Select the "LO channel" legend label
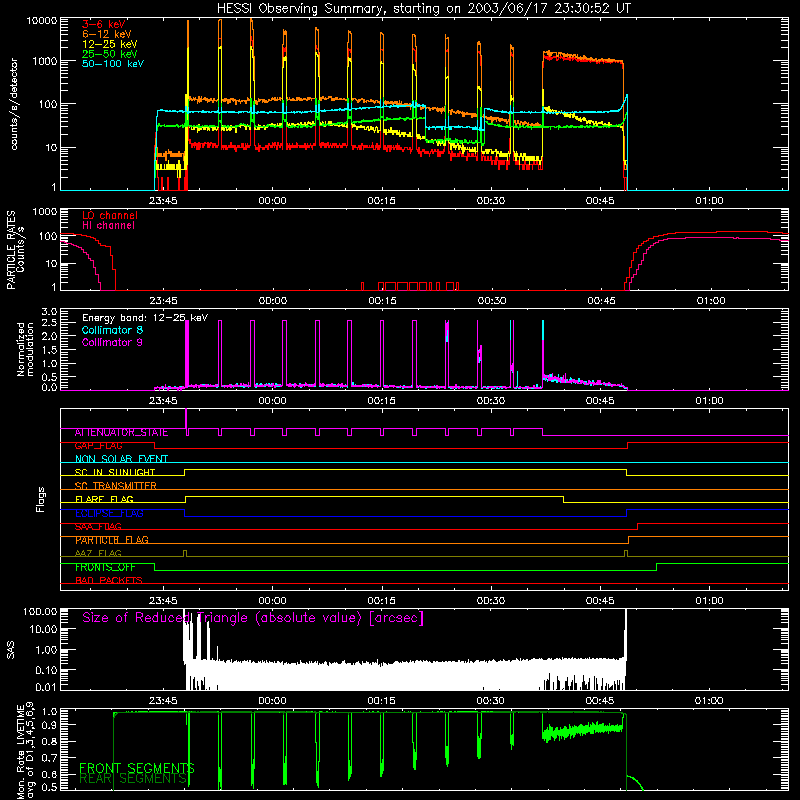 [x=110, y=215]
